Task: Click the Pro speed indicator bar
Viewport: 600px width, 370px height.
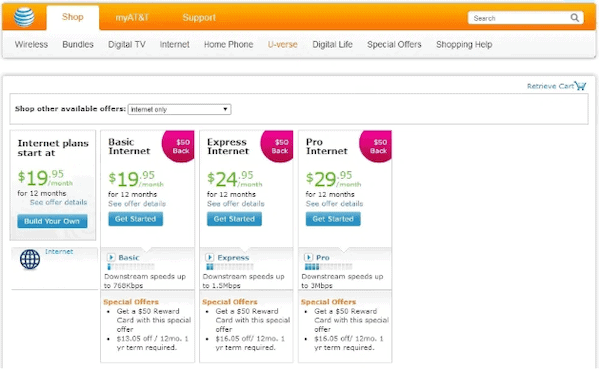Action: click(328, 267)
